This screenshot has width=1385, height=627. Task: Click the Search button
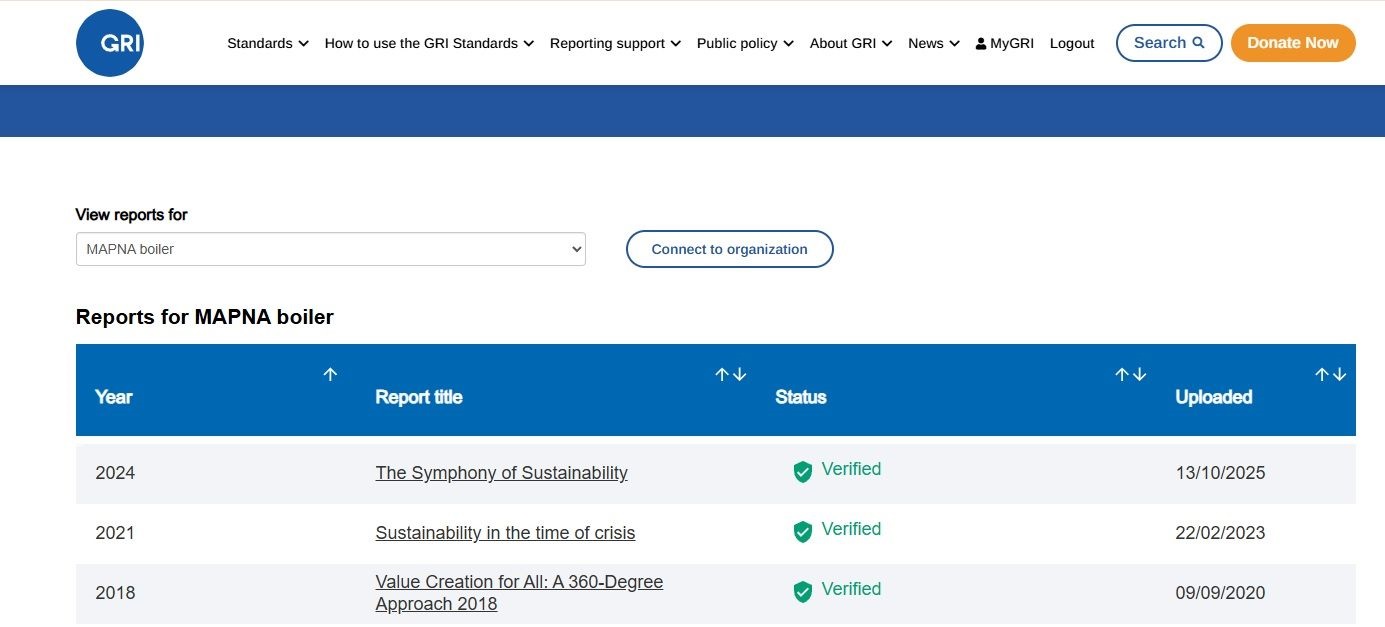pos(1168,43)
